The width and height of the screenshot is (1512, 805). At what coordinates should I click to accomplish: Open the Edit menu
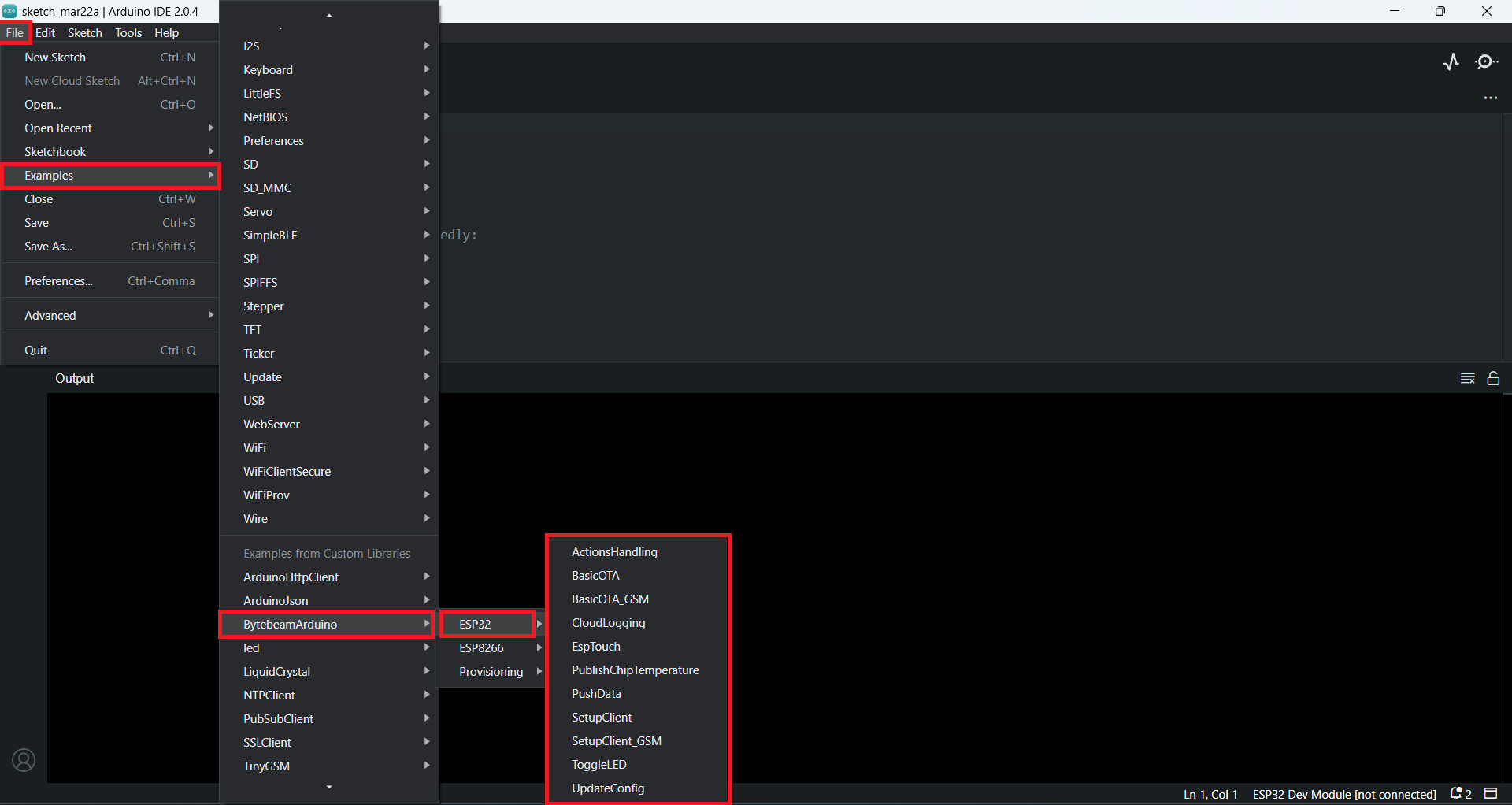[x=46, y=32]
